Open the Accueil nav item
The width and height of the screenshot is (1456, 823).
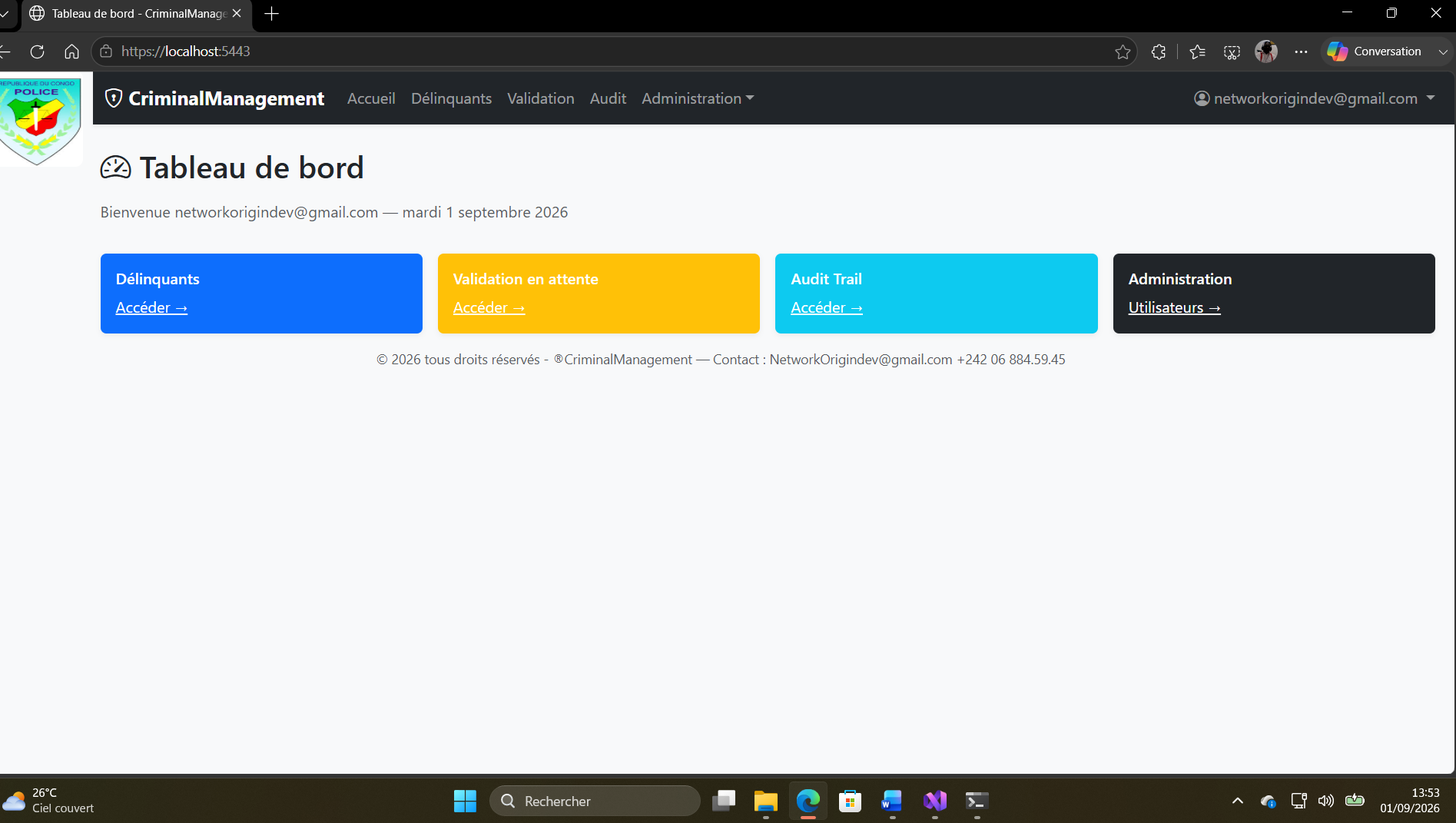click(x=371, y=98)
